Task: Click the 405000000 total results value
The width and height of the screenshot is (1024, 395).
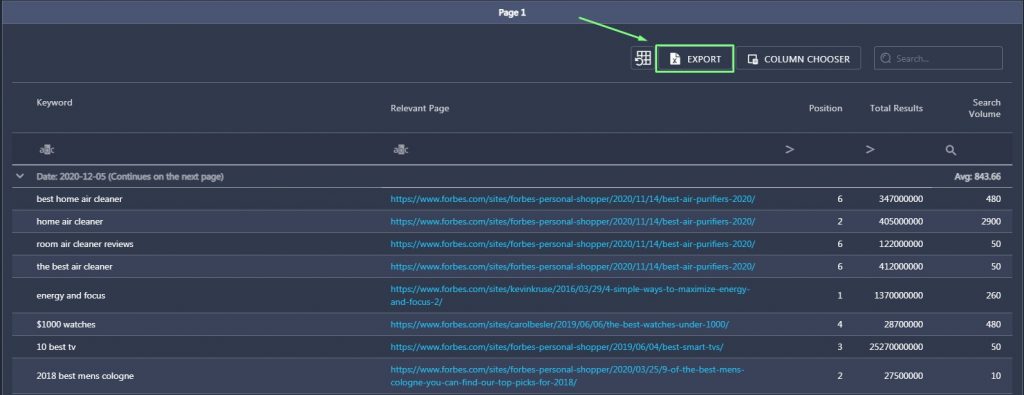Action: click(901, 221)
